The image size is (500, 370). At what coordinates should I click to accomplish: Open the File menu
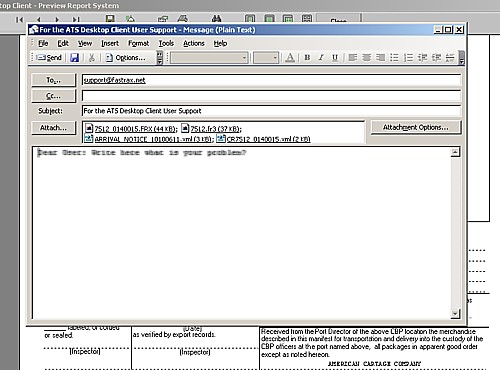pyautogui.click(x=43, y=43)
